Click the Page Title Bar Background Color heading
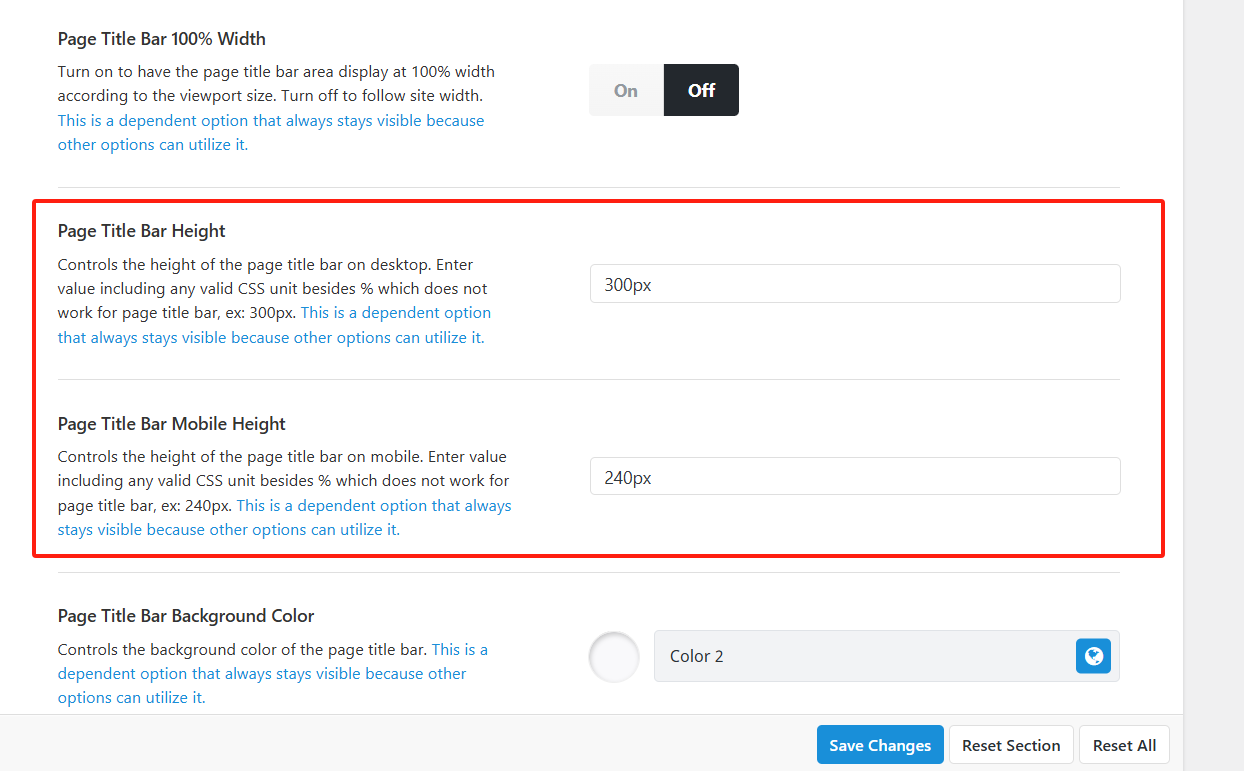Screen dimensions: 1244x771 [x=186, y=616]
